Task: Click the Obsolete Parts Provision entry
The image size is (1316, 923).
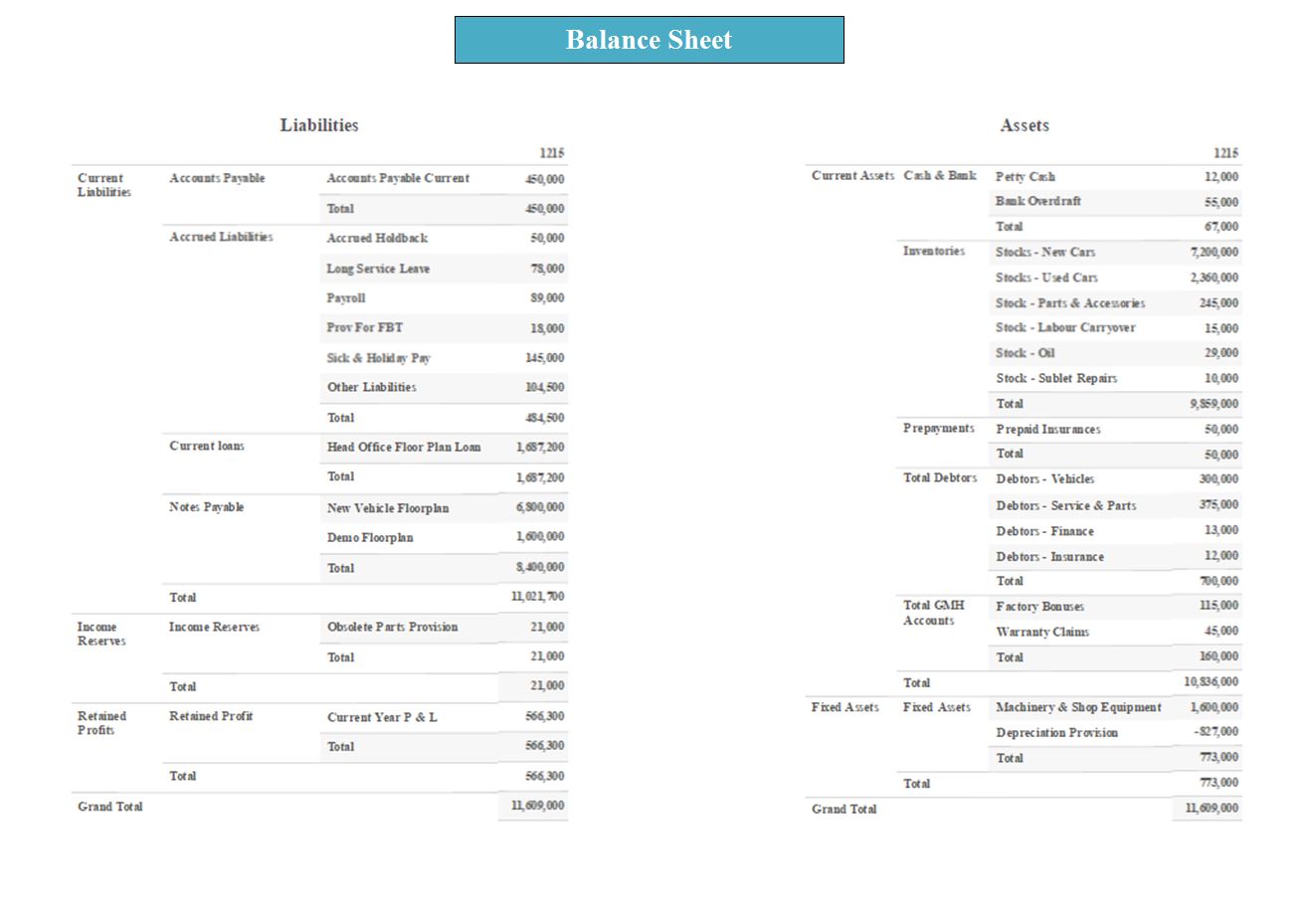Action: pos(392,628)
